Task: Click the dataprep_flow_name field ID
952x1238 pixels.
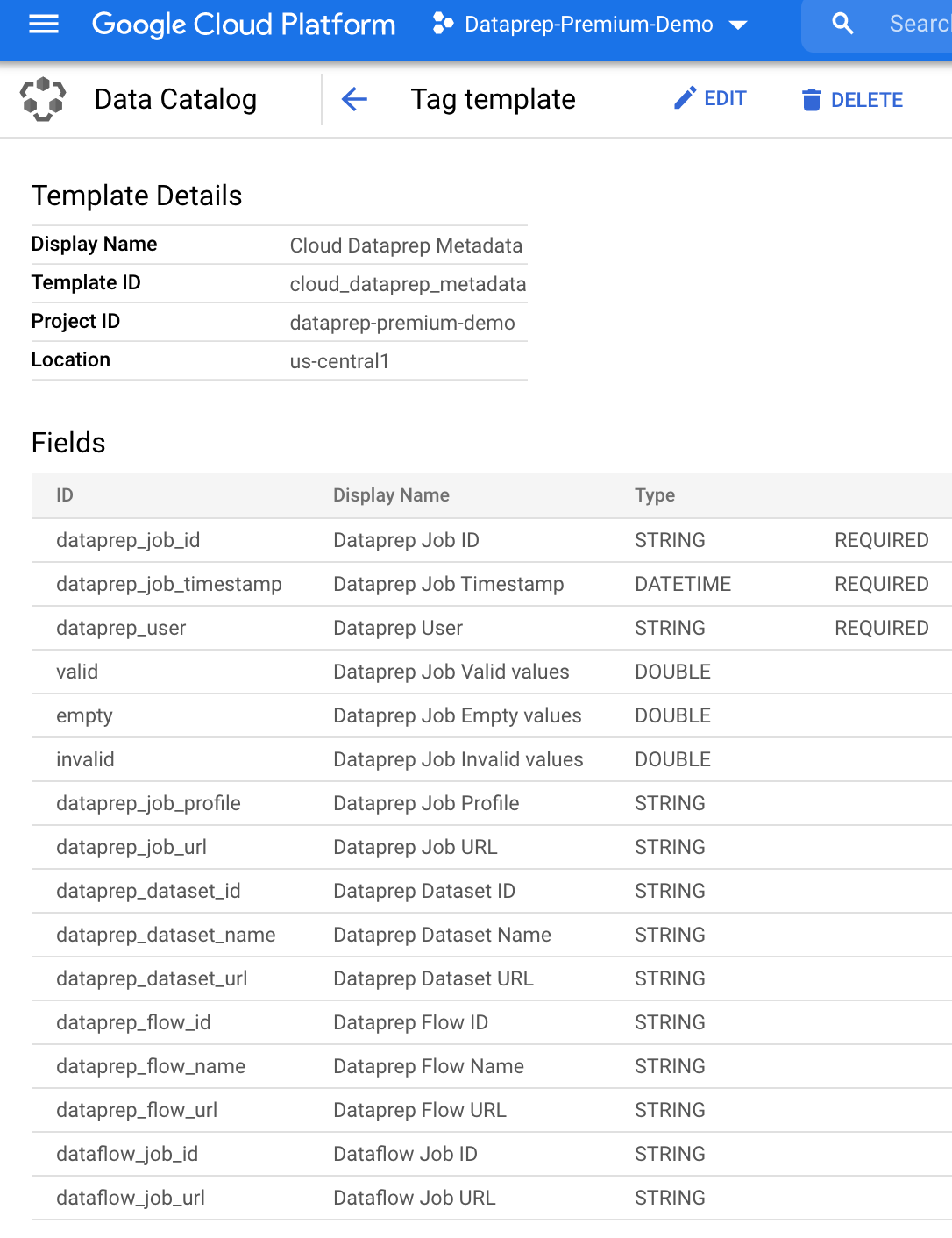Action: coord(151,1066)
